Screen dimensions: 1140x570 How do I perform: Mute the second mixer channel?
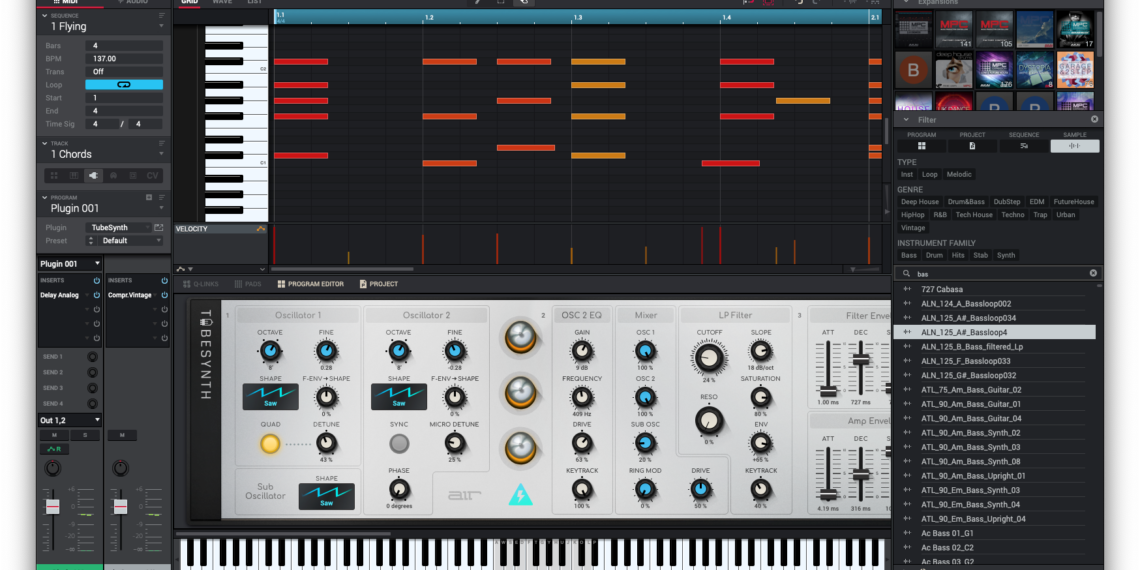pos(122,435)
